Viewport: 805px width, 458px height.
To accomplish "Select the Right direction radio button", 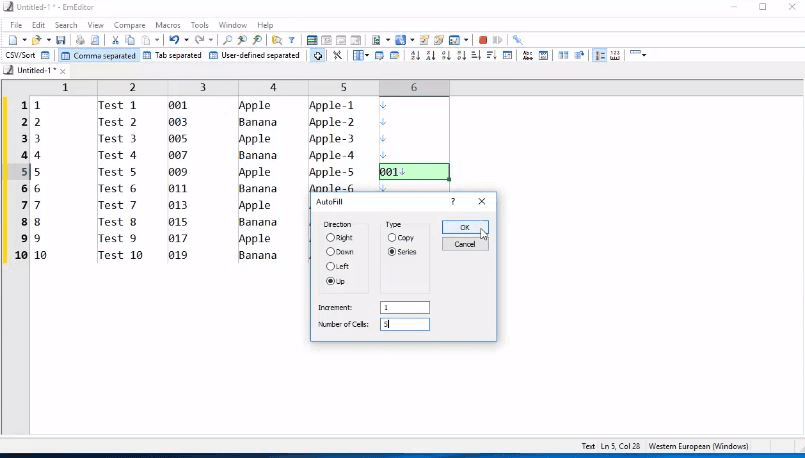I will point(331,238).
